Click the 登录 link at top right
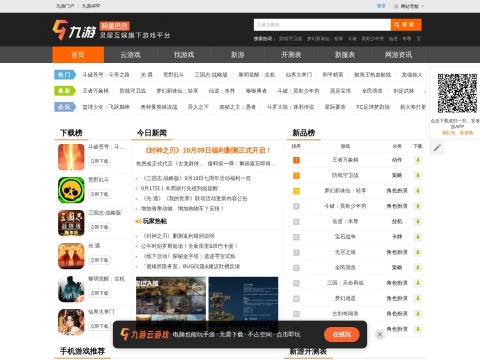This screenshot has width=480, height=360. 381,6
